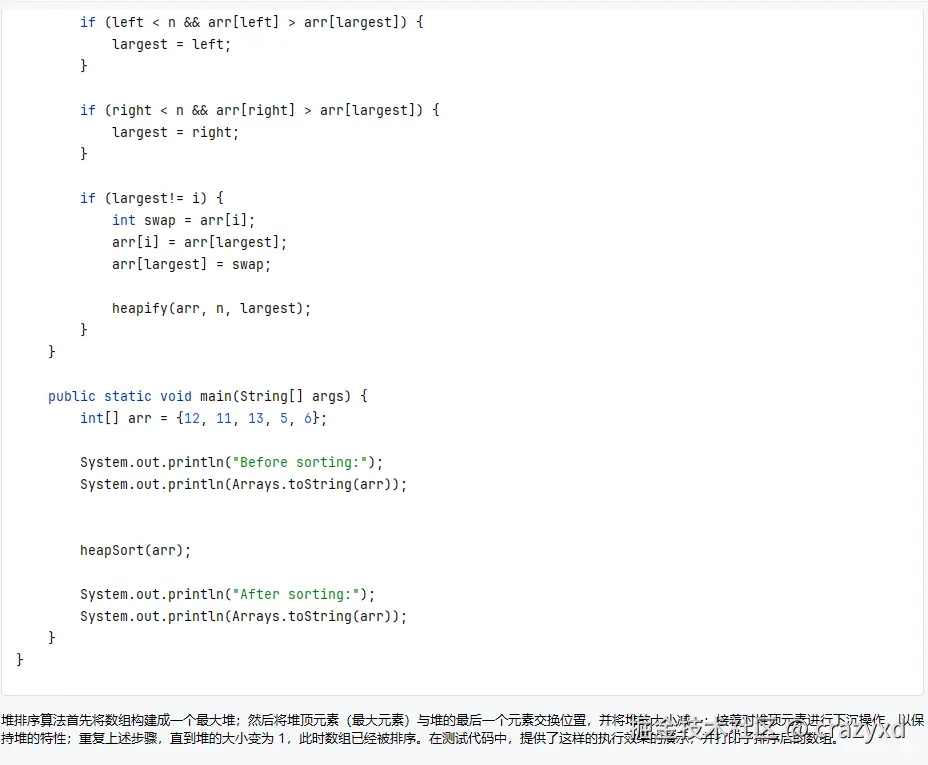Click the "arr[largest] = swap;" assignment
The height and width of the screenshot is (765, 928).
(191, 264)
